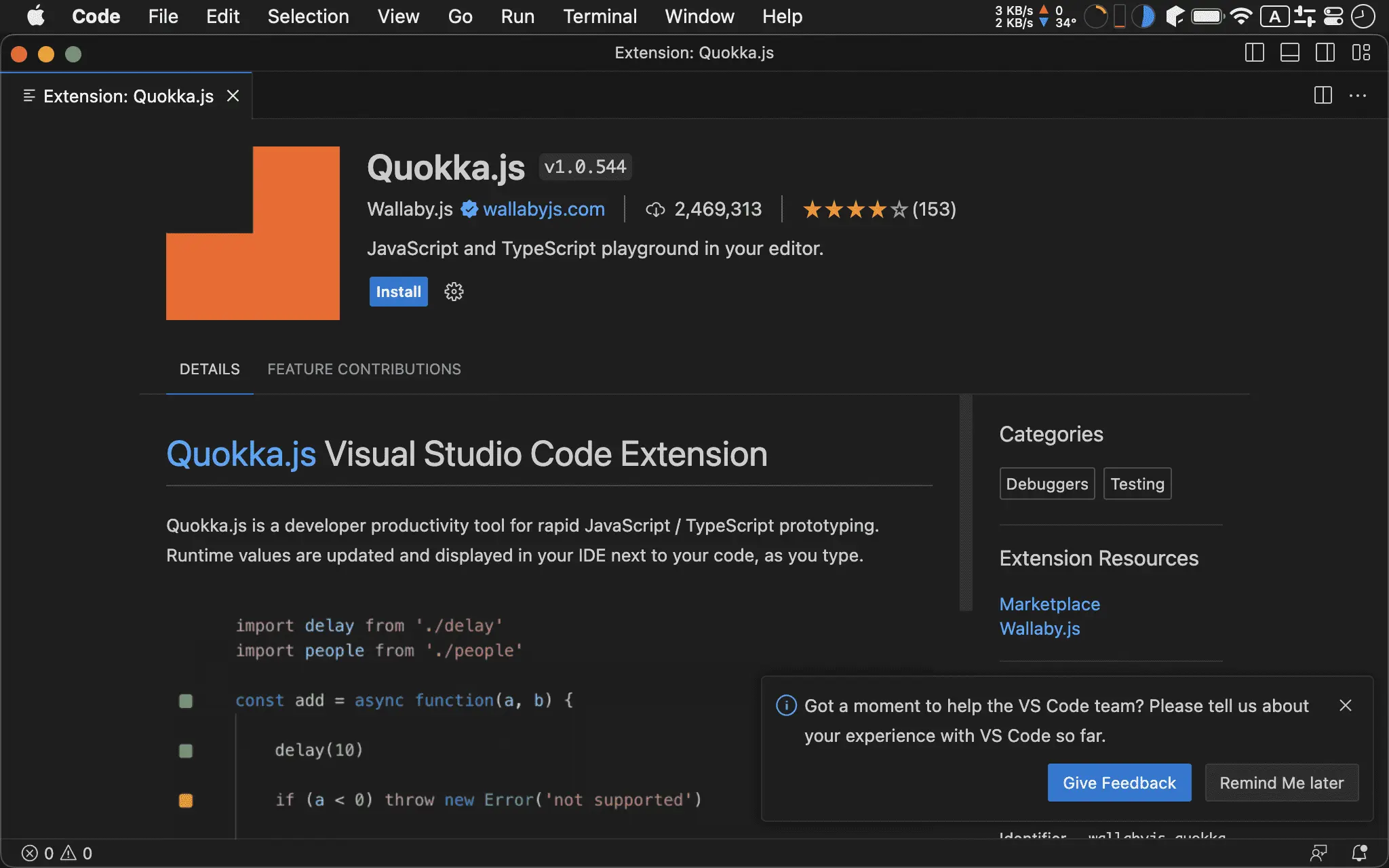The height and width of the screenshot is (868, 1389).
Task: Close the Extension: Quokka.js tab
Action: pyautogui.click(x=233, y=96)
